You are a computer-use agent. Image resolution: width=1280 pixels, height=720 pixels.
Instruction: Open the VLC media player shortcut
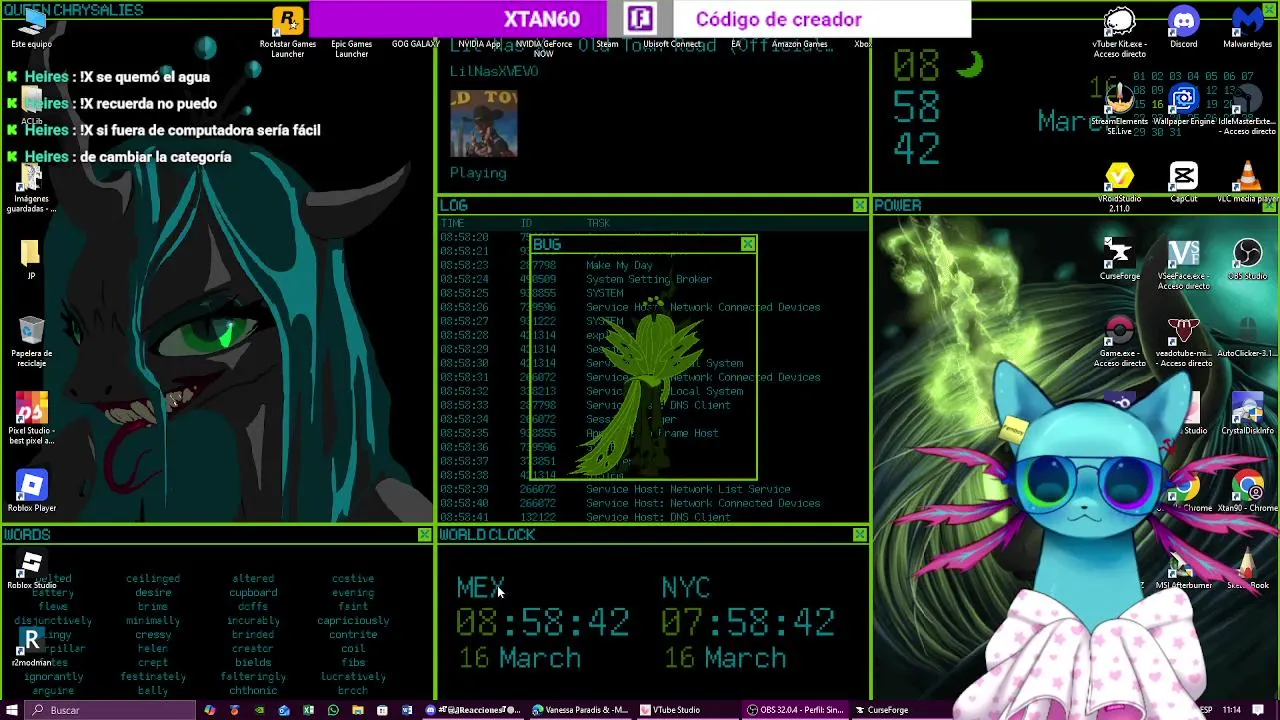click(1247, 182)
